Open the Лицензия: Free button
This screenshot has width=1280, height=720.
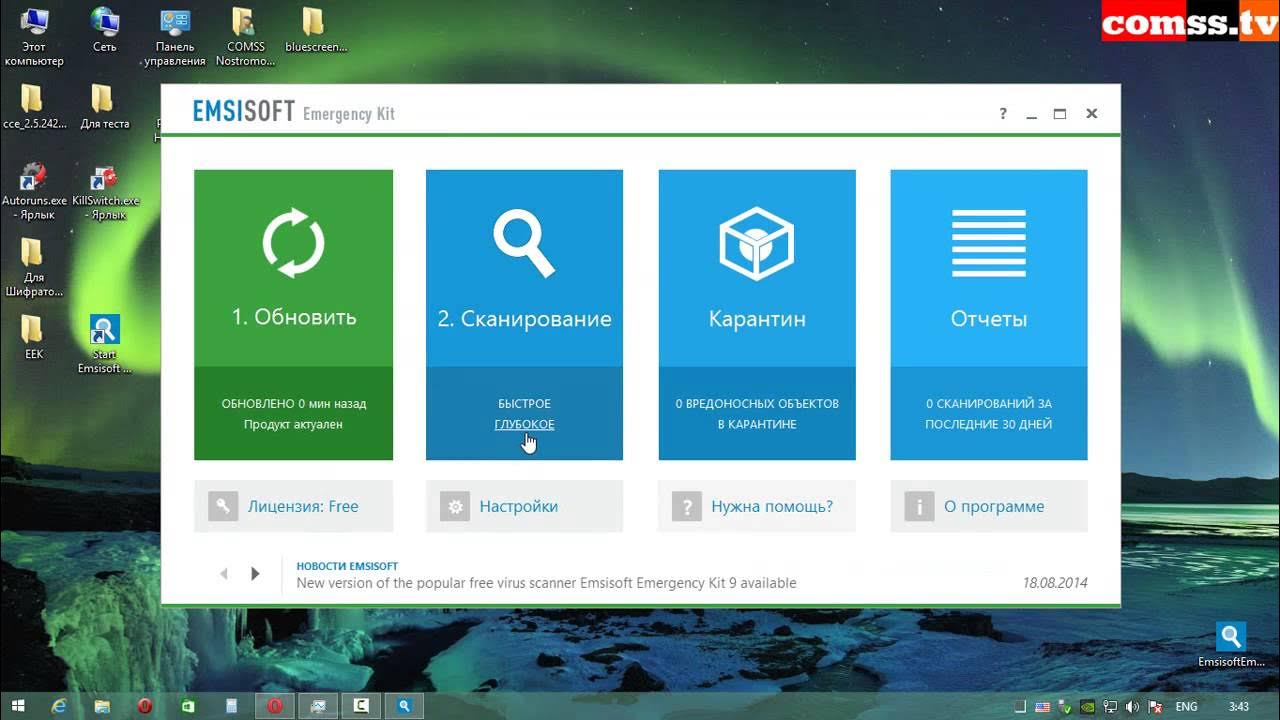pos(294,506)
